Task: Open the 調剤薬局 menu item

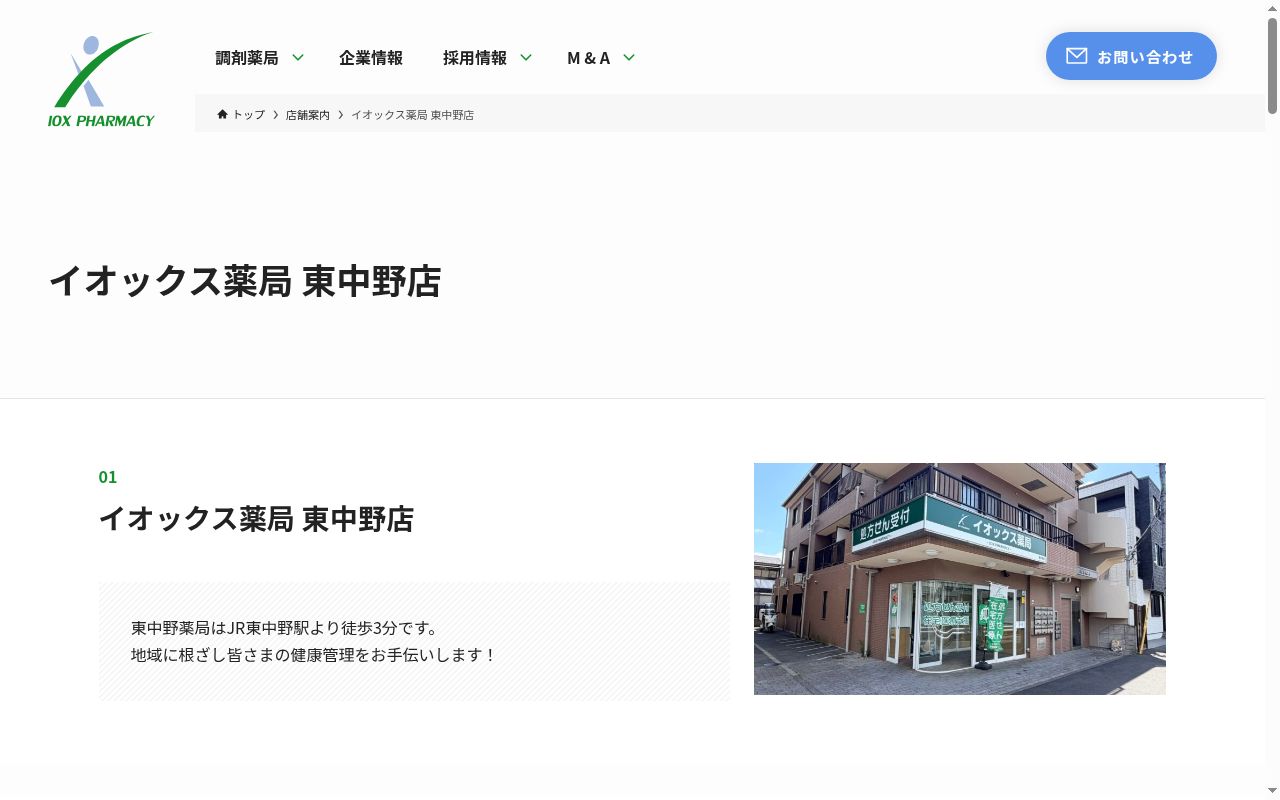Action: (247, 57)
